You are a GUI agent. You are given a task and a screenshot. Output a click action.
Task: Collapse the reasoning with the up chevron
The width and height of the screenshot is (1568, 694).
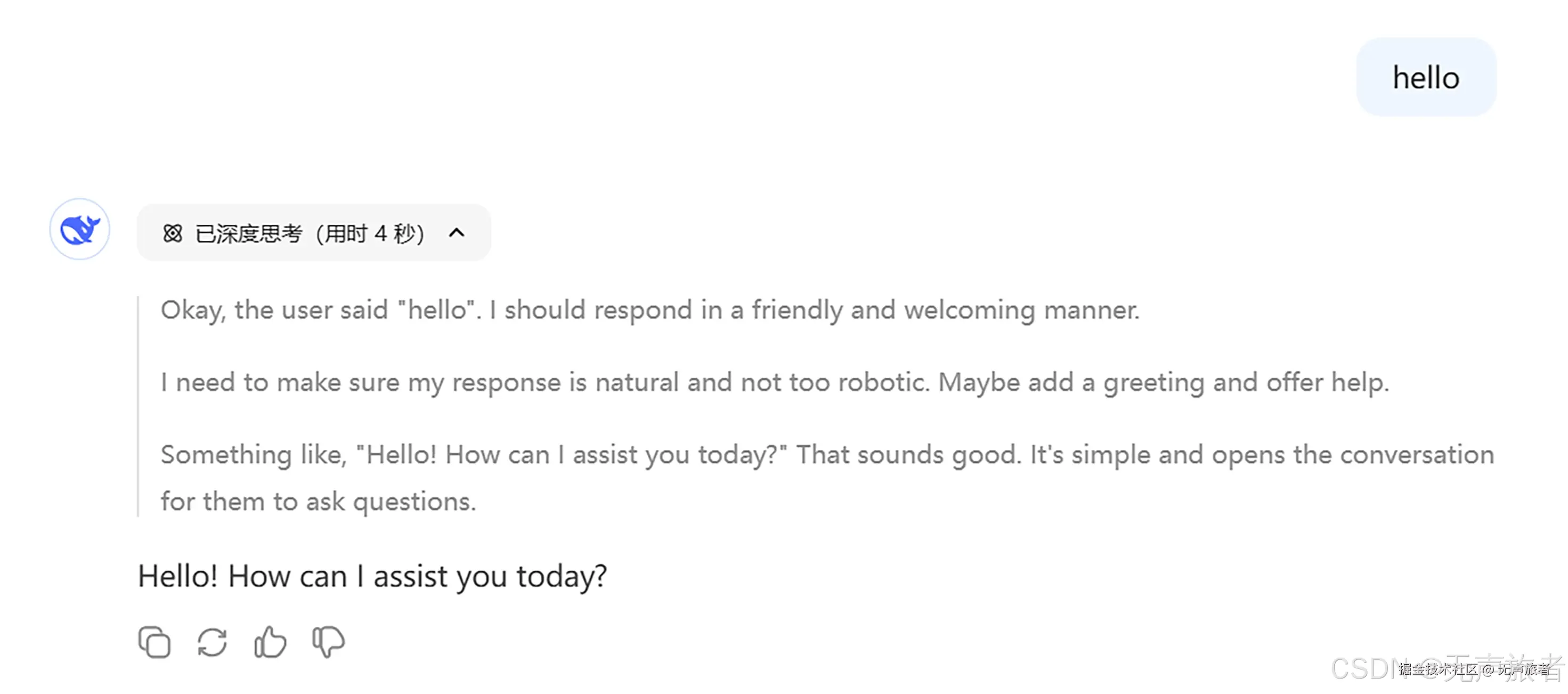457,232
